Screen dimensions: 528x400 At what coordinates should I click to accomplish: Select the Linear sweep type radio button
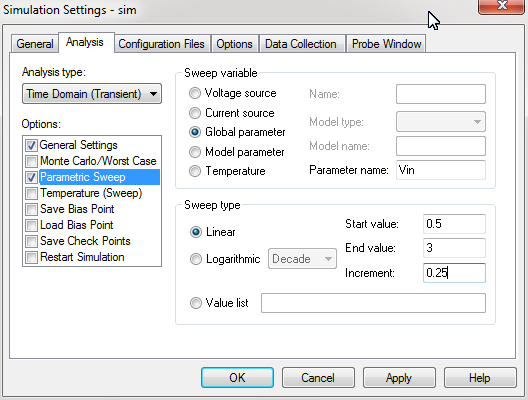[196, 232]
